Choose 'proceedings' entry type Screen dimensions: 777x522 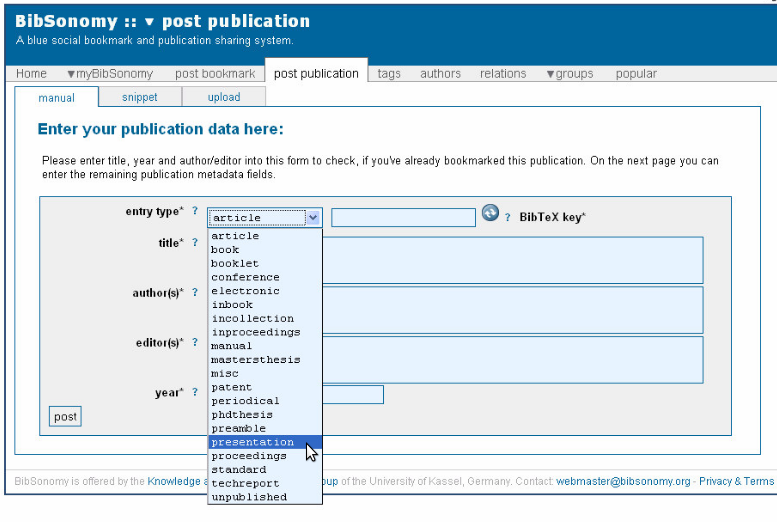[265, 456]
